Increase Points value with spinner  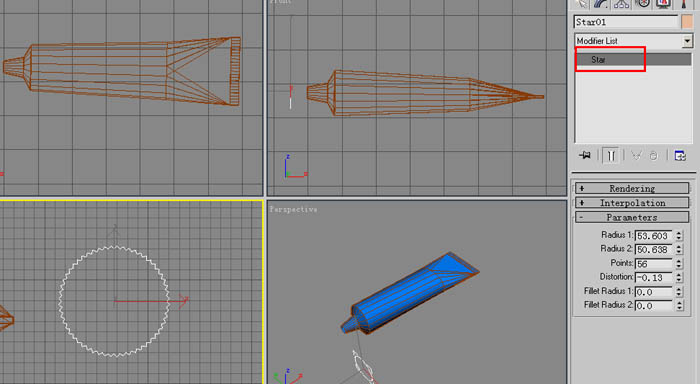tap(679, 261)
